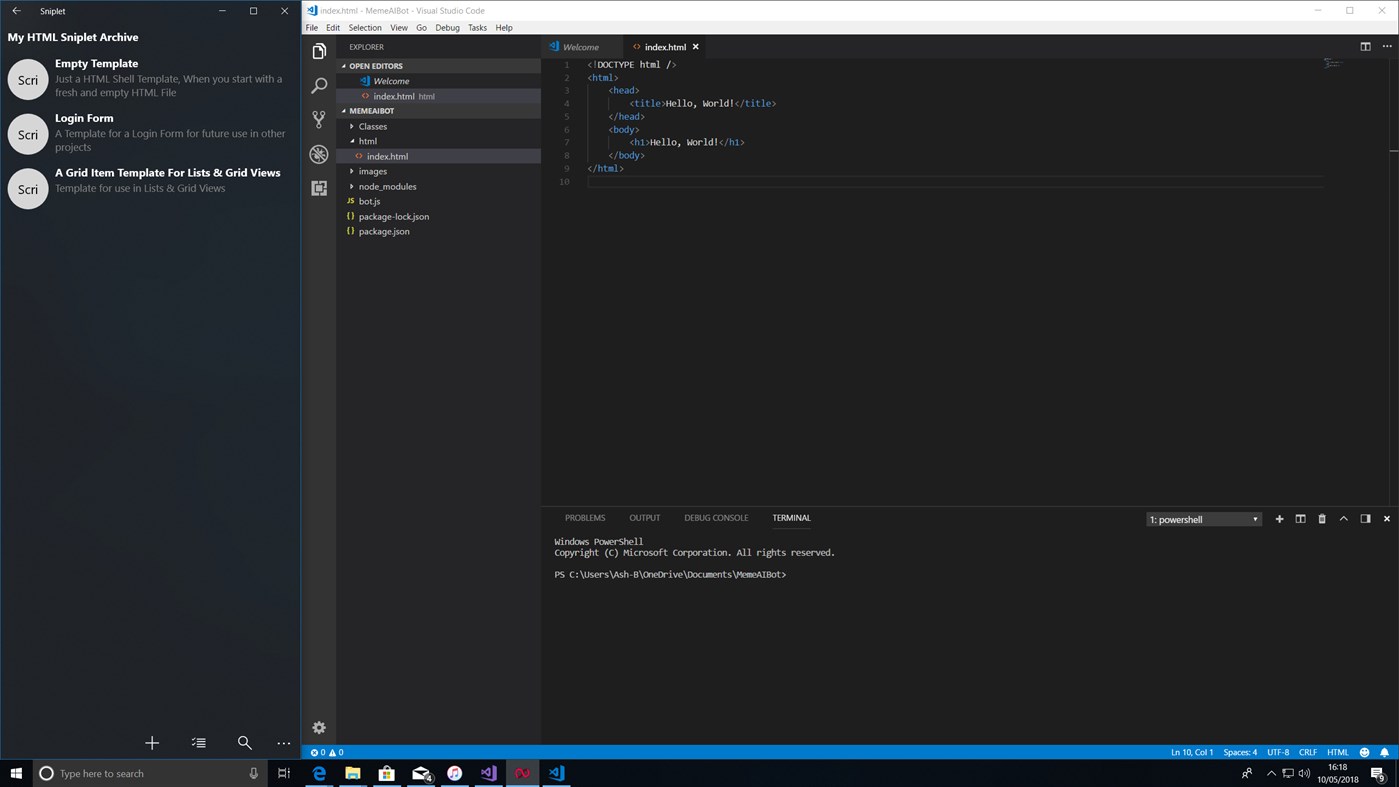Open notifications bell in the VS Code status bar
The height and width of the screenshot is (787, 1399).
[x=1385, y=752]
